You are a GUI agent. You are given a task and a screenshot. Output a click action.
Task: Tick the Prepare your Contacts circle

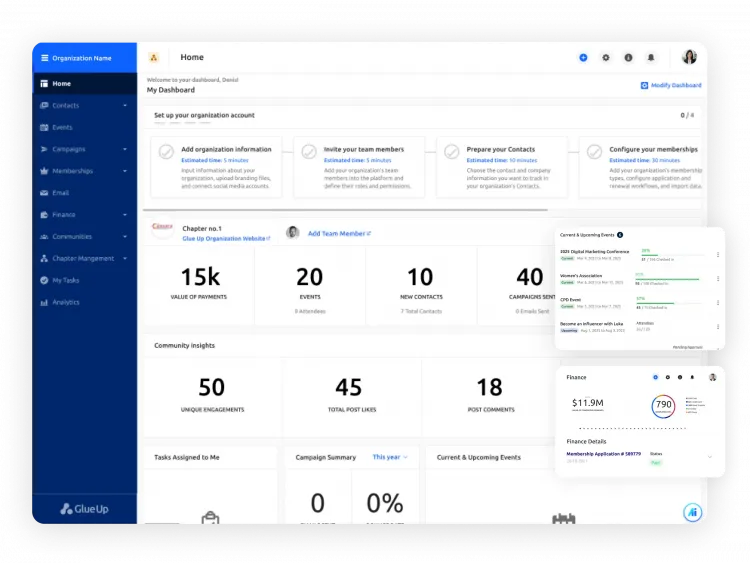coord(452,153)
